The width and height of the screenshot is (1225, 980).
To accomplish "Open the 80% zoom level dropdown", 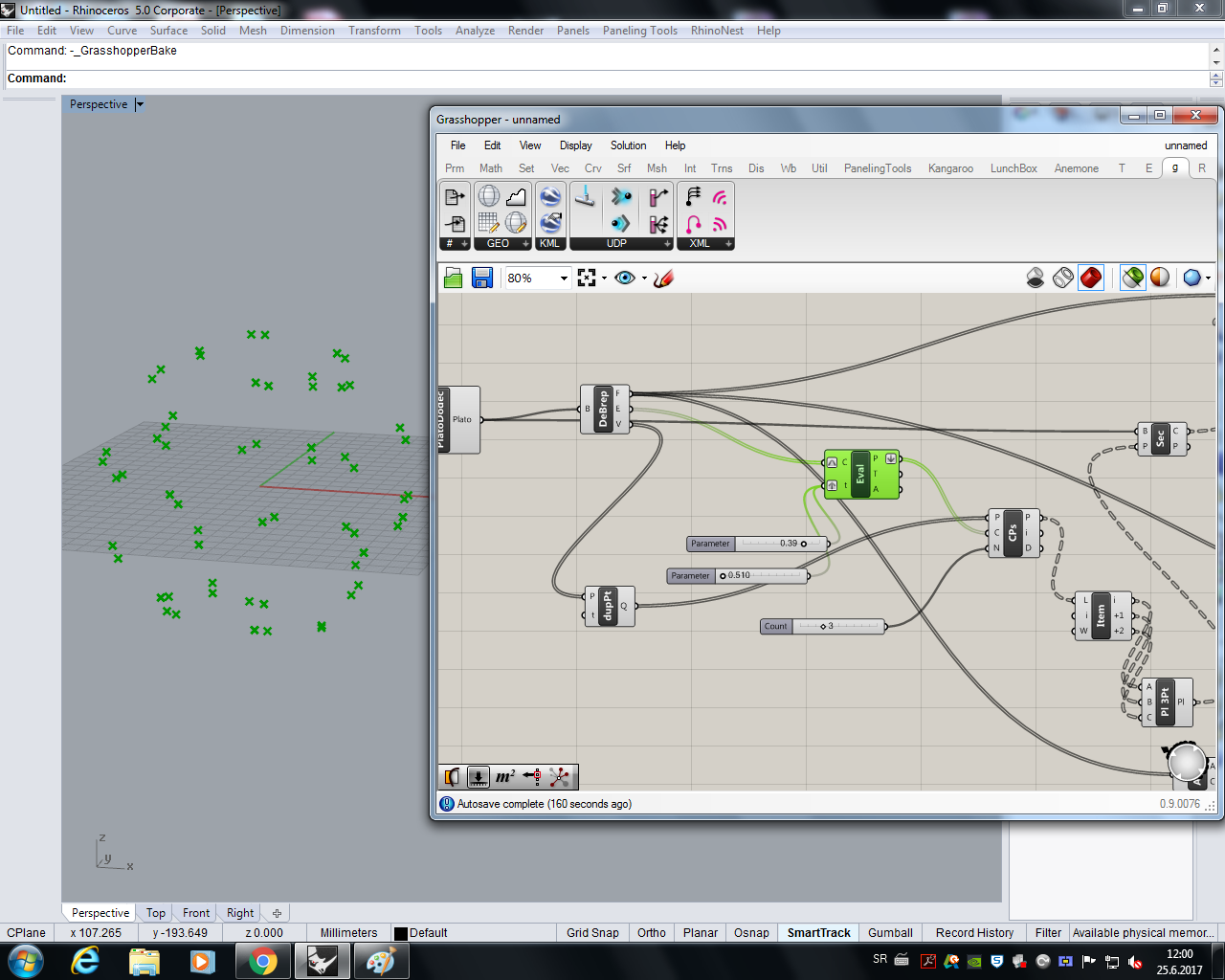I will pos(564,278).
